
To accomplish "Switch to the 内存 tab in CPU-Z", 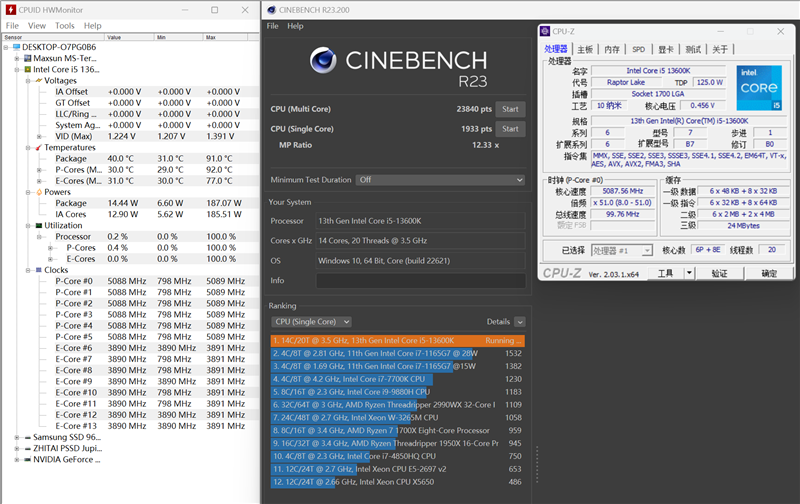I will click(x=612, y=49).
